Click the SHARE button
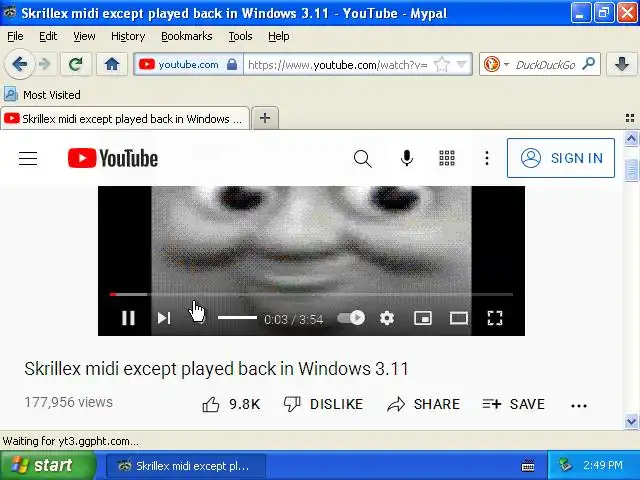Screen dimensions: 640x480 (423, 404)
